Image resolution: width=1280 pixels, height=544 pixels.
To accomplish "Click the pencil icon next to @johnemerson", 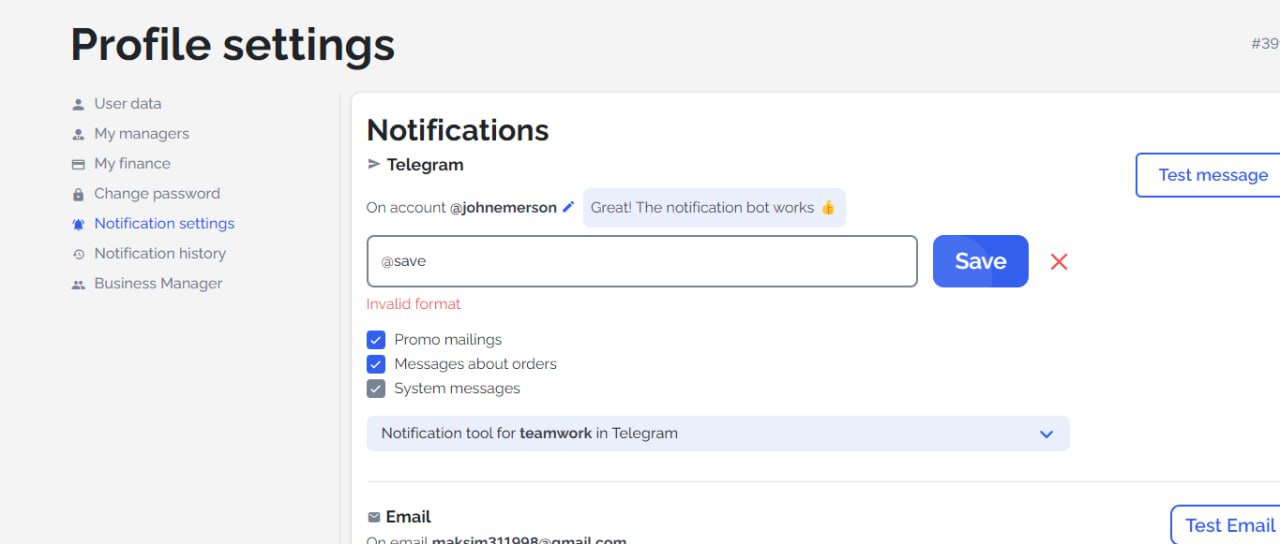I will click(x=568, y=207).
